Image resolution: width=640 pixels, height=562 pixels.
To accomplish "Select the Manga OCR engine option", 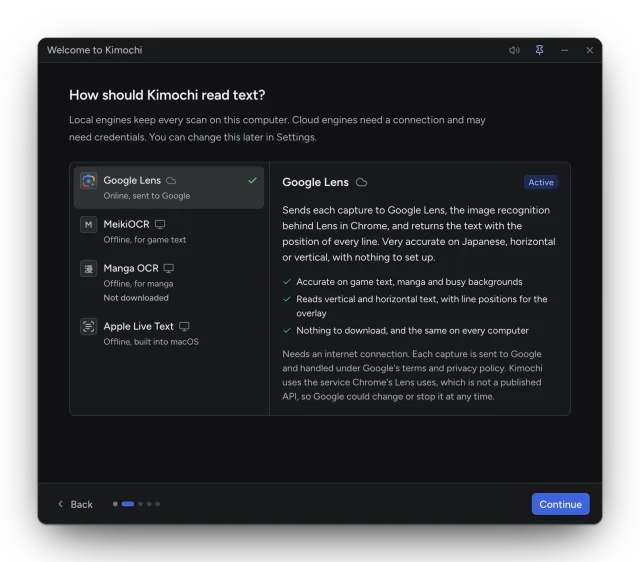I will (x=169, y=282).
